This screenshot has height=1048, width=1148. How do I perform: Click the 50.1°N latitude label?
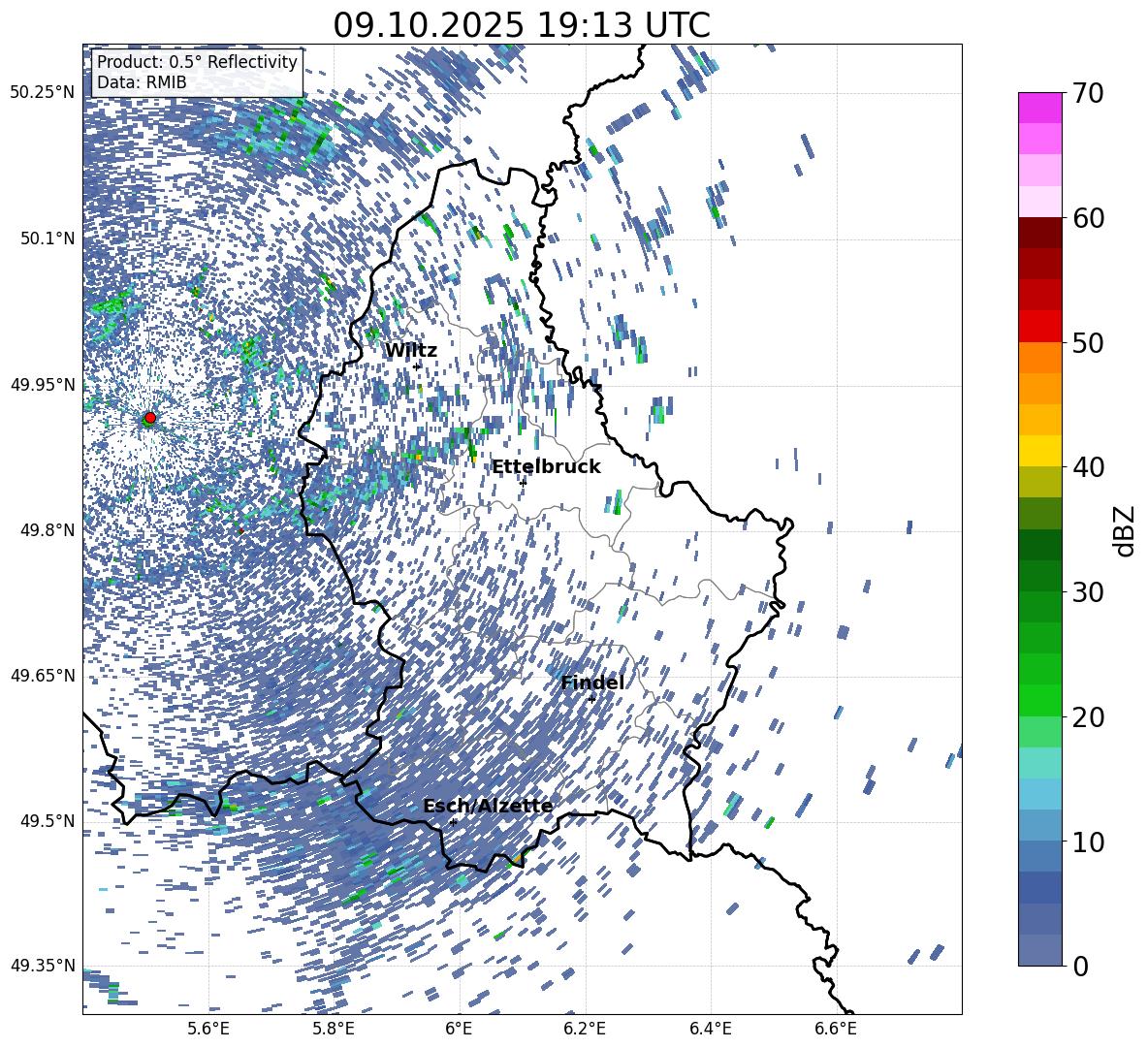[x=48, y=238]
